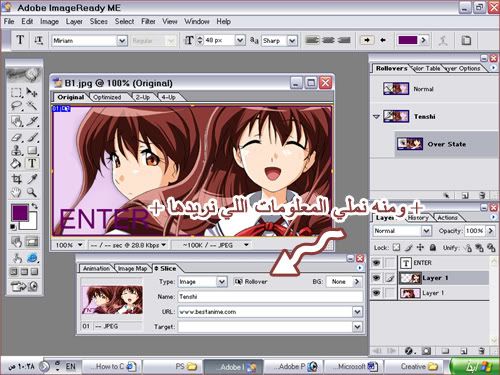This screenshot has height=375, width=500.
Task: Select the Magic Wand tool
Action: [x=32, y=106]
